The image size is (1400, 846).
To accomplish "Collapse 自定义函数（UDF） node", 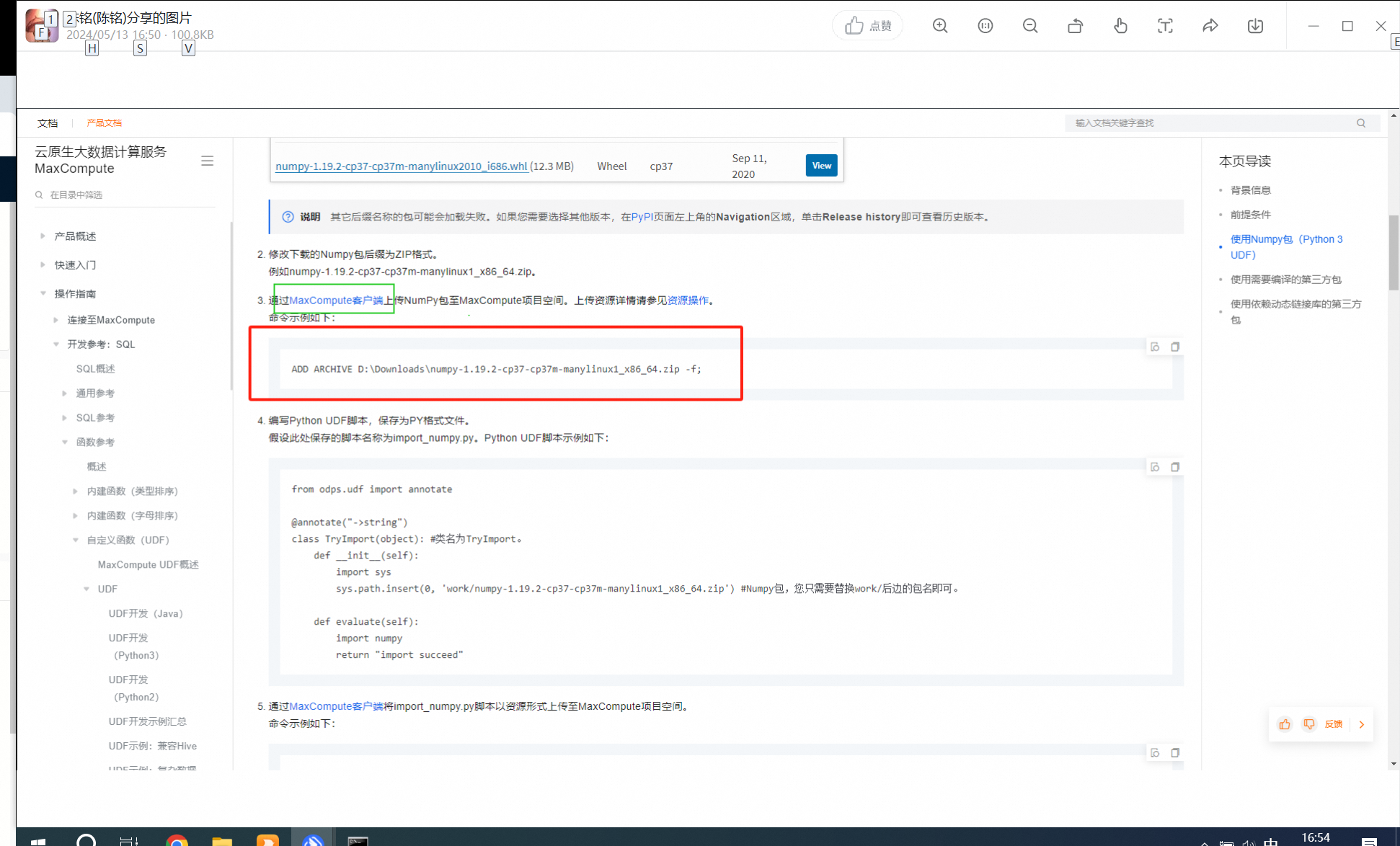I will pyautogui.click(x=75, y=540).
